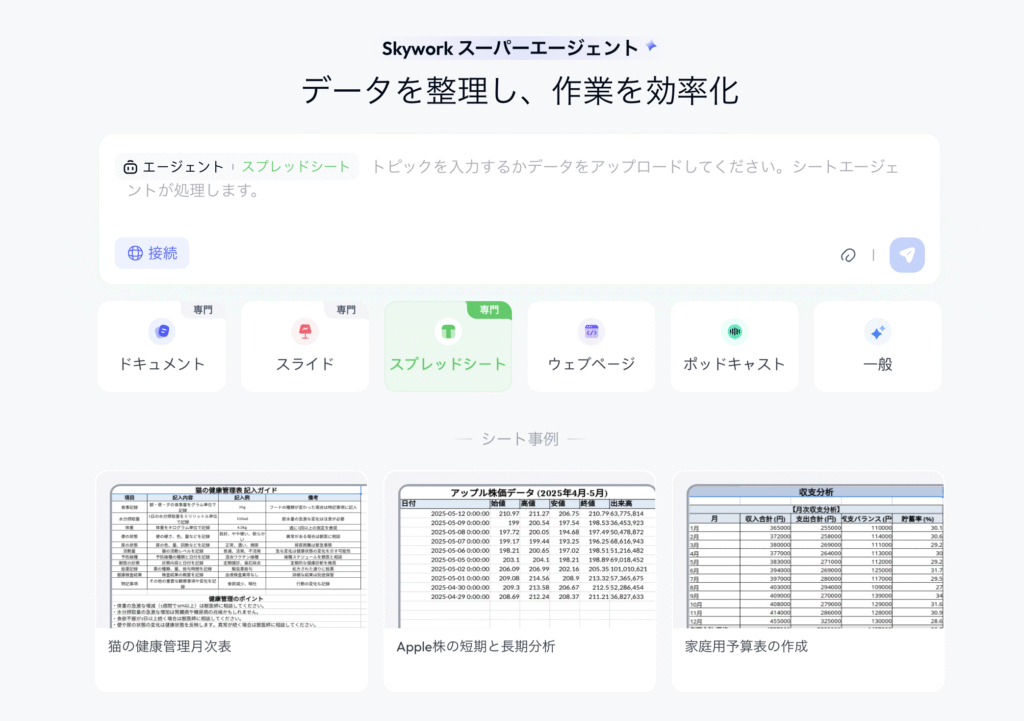
Task: Click the prompt input field placeholder text
Action: tap(513, 178)
